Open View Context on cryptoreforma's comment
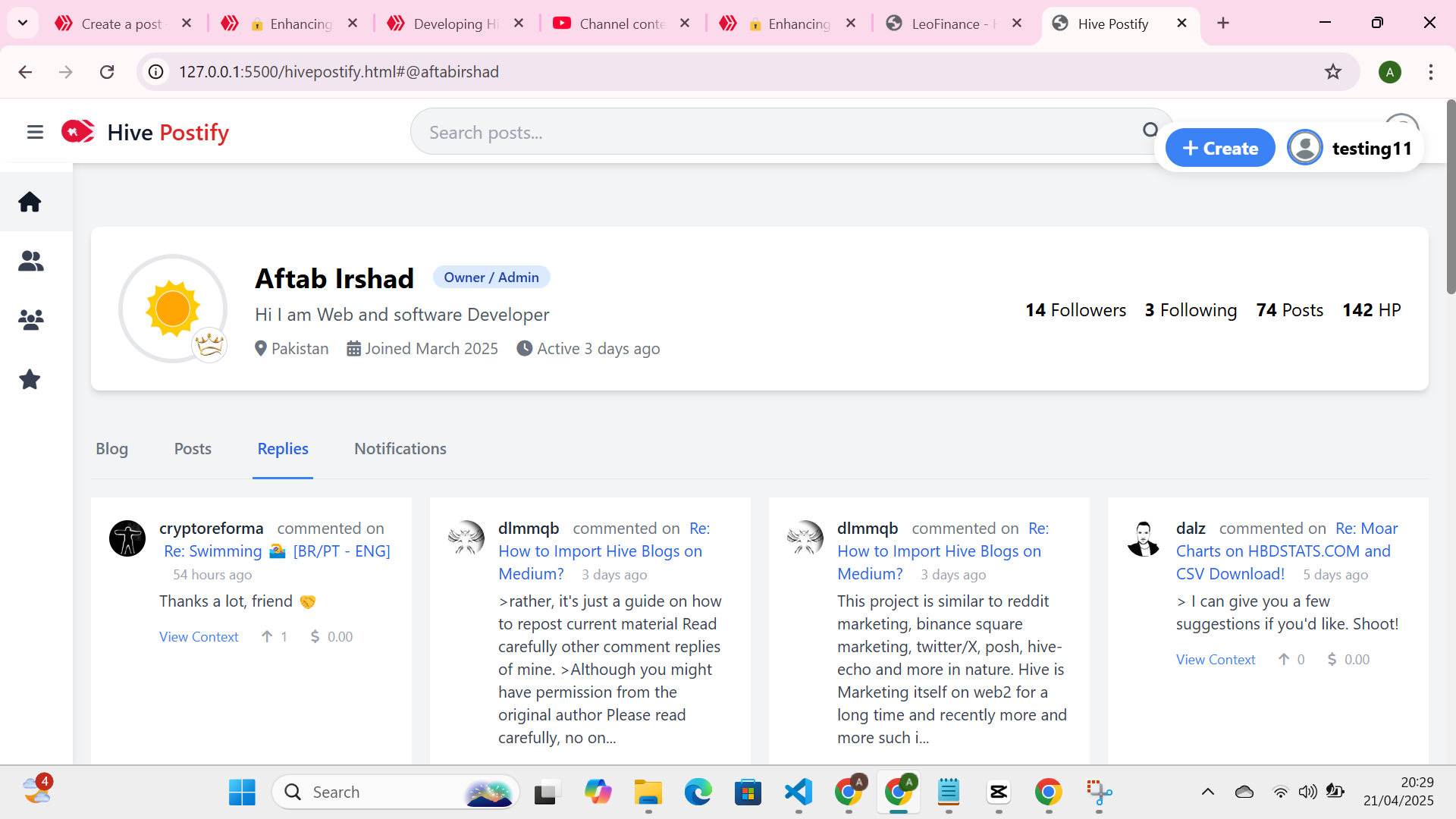The image size is (1456, 819). coord(199,637)
